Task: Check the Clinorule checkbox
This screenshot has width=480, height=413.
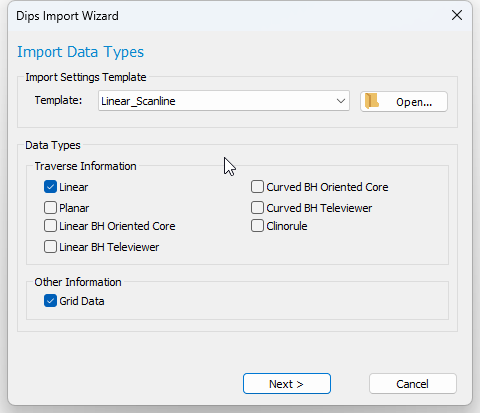Action: pos(257,226)
